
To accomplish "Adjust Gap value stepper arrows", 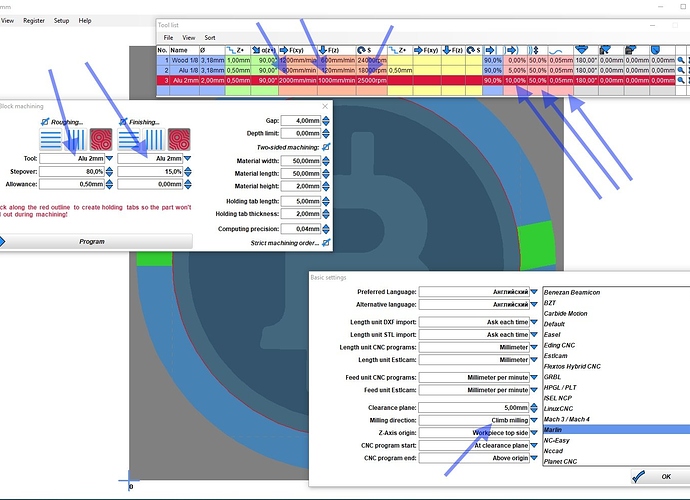I will 326,121.
